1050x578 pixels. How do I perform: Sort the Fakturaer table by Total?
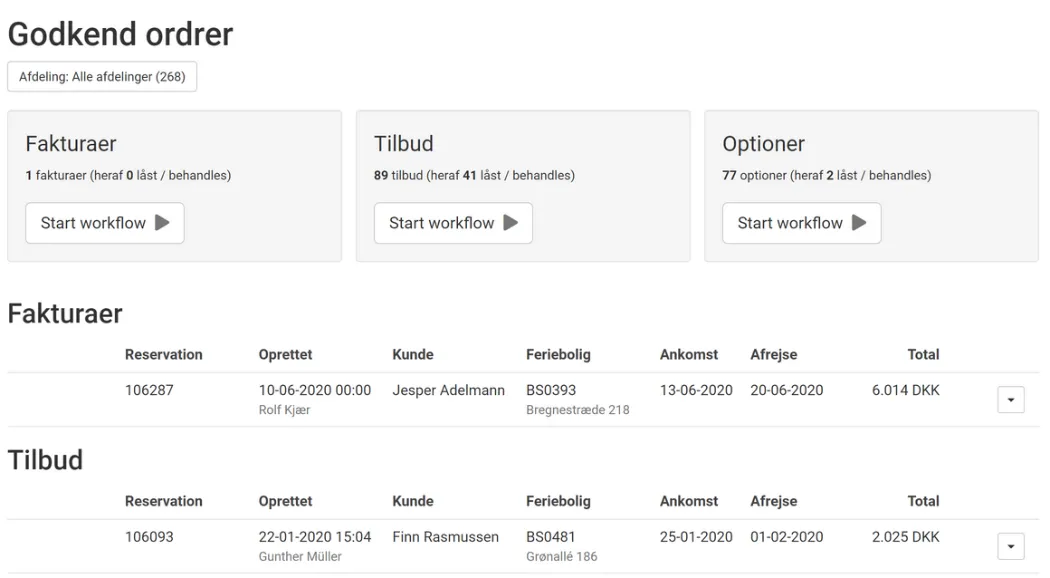[x=923, y=354]
